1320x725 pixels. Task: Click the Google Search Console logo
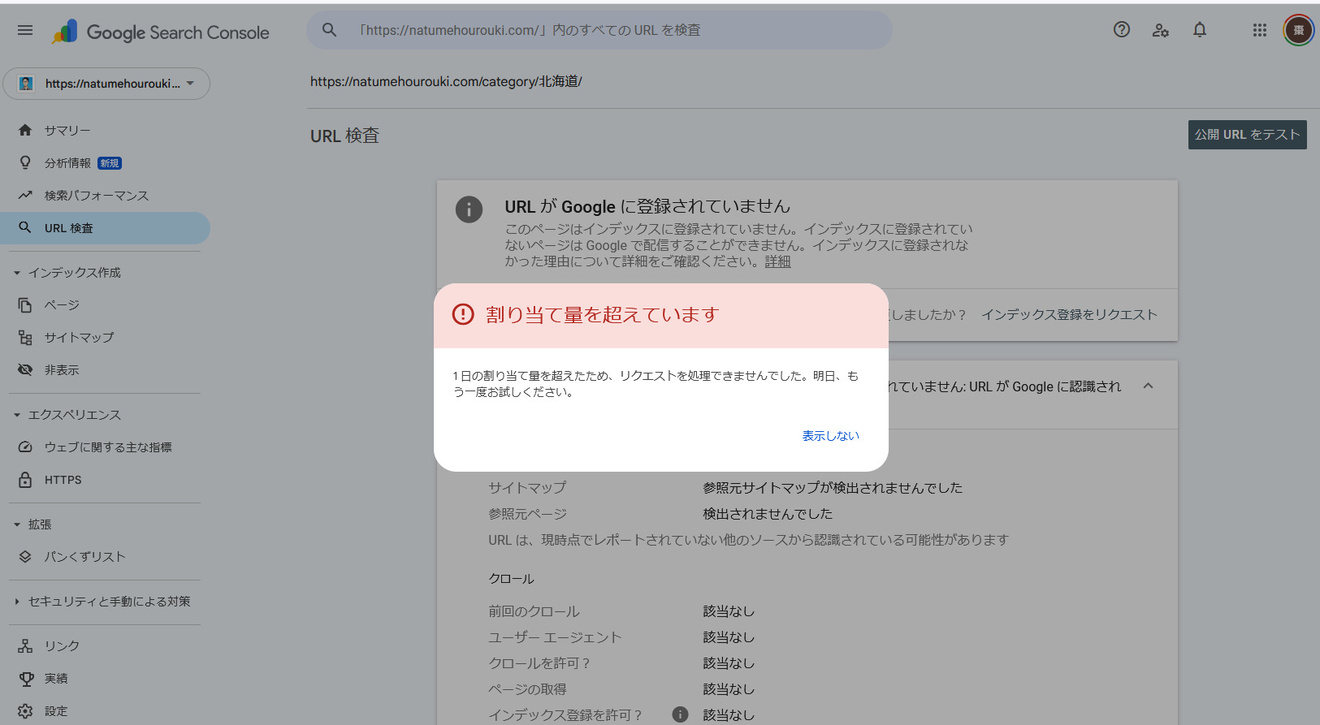point(160,32)
